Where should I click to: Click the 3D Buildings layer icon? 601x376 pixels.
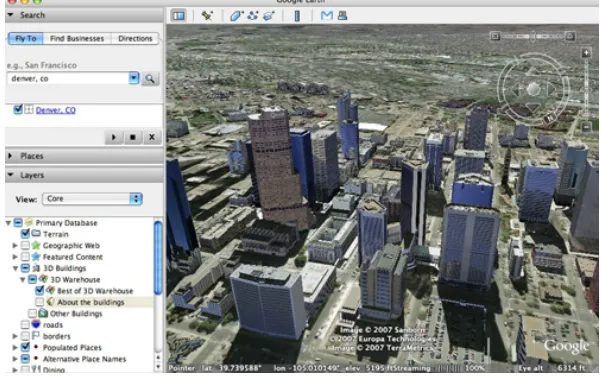click(x=36, y=268)
